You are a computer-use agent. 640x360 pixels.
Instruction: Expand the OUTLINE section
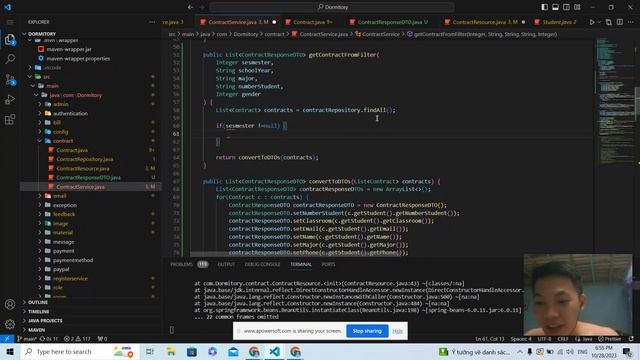[38, 302]
